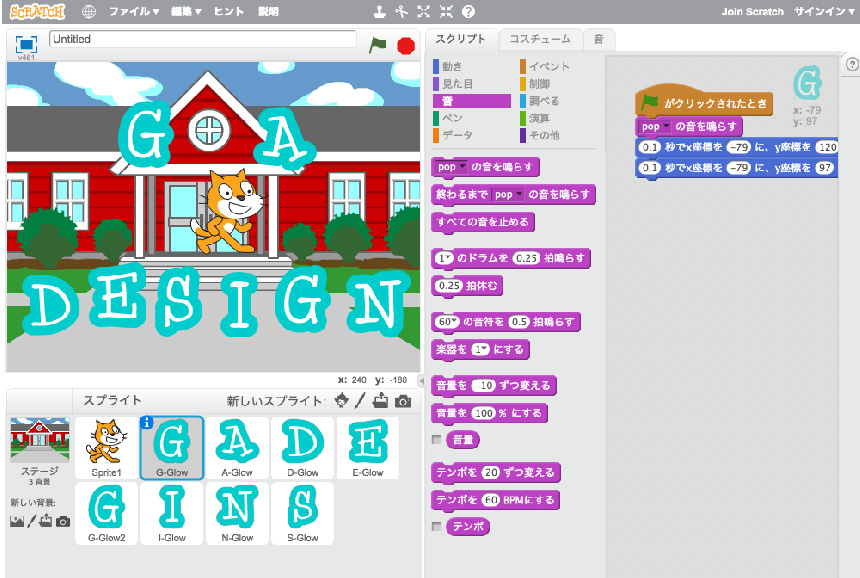Choose backdrop from library

[x=17, y=521]
